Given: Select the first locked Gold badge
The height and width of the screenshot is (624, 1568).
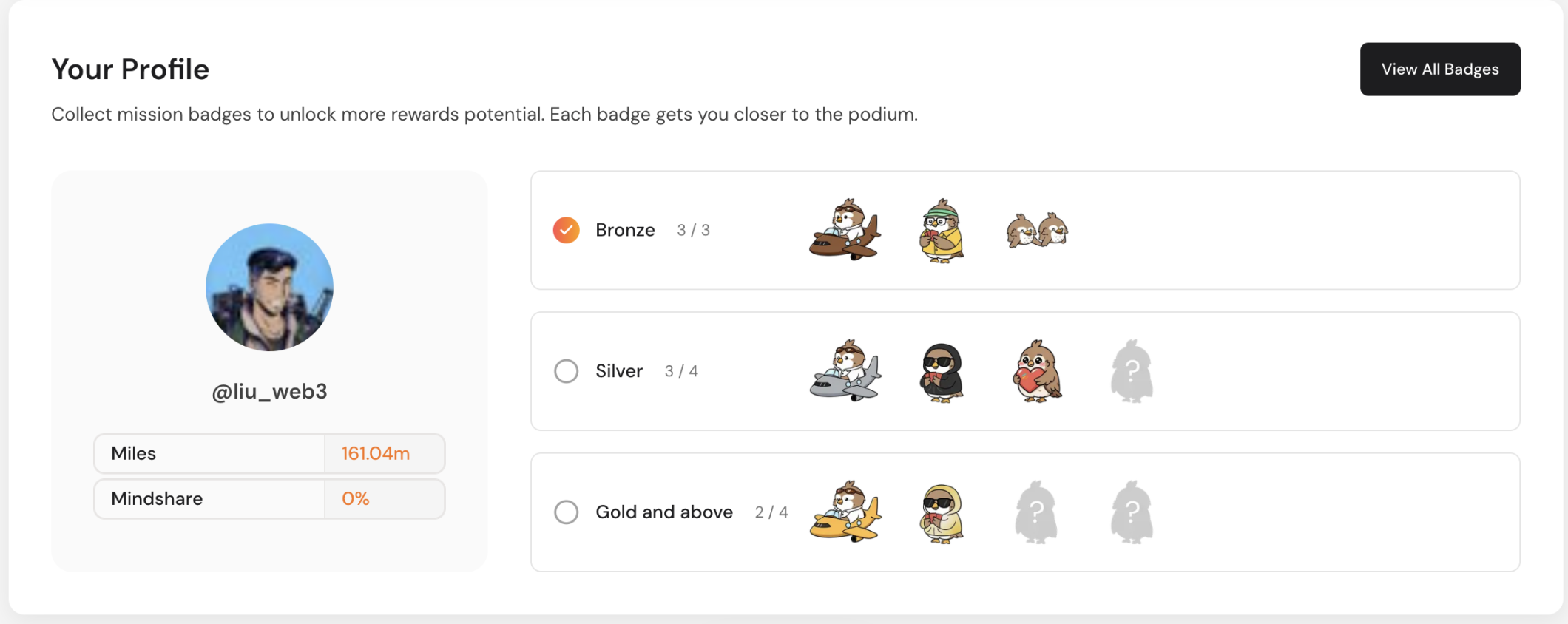Looking at the screenshot, I should pos(1036,512).
